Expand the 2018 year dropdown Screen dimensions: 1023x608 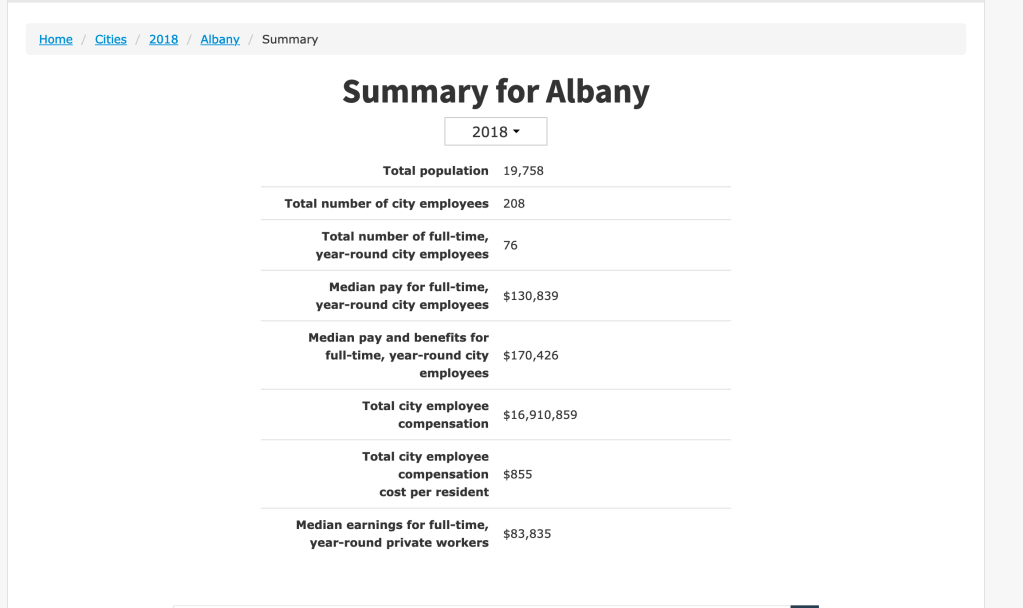pyautogui.click(x=496, y=132)
